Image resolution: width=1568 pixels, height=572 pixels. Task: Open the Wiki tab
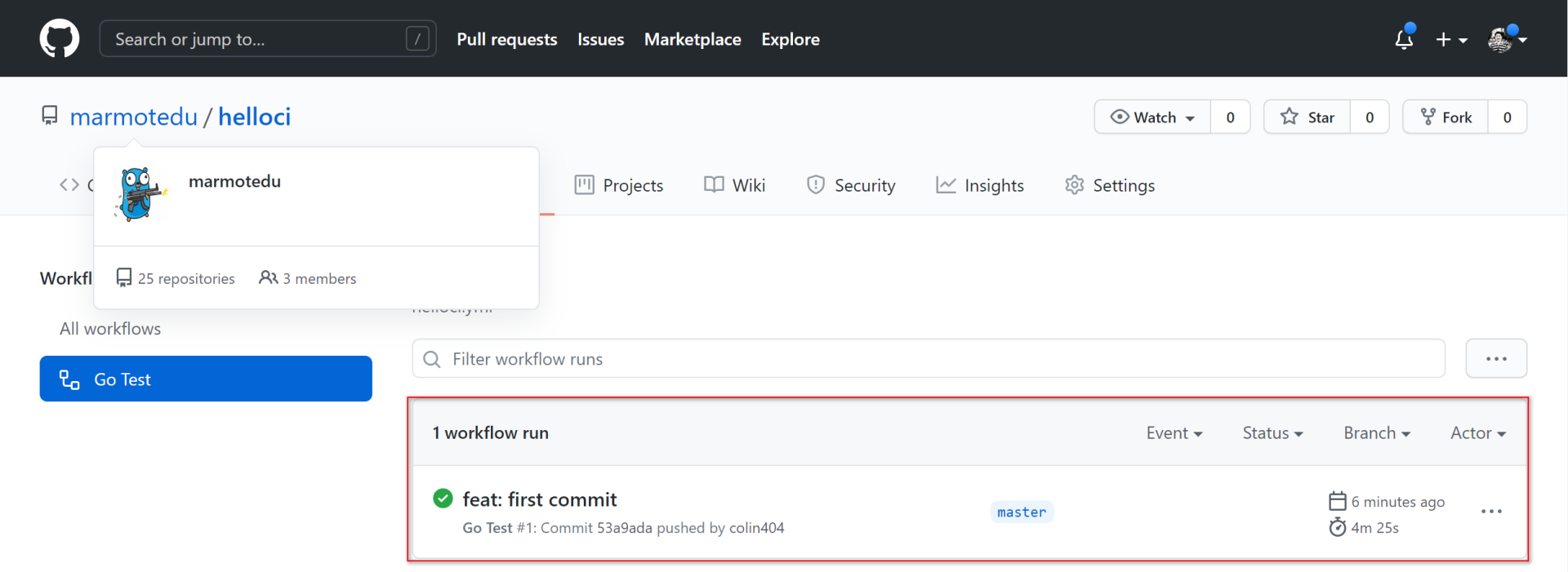pyautogui.click(x=735, y=185)
